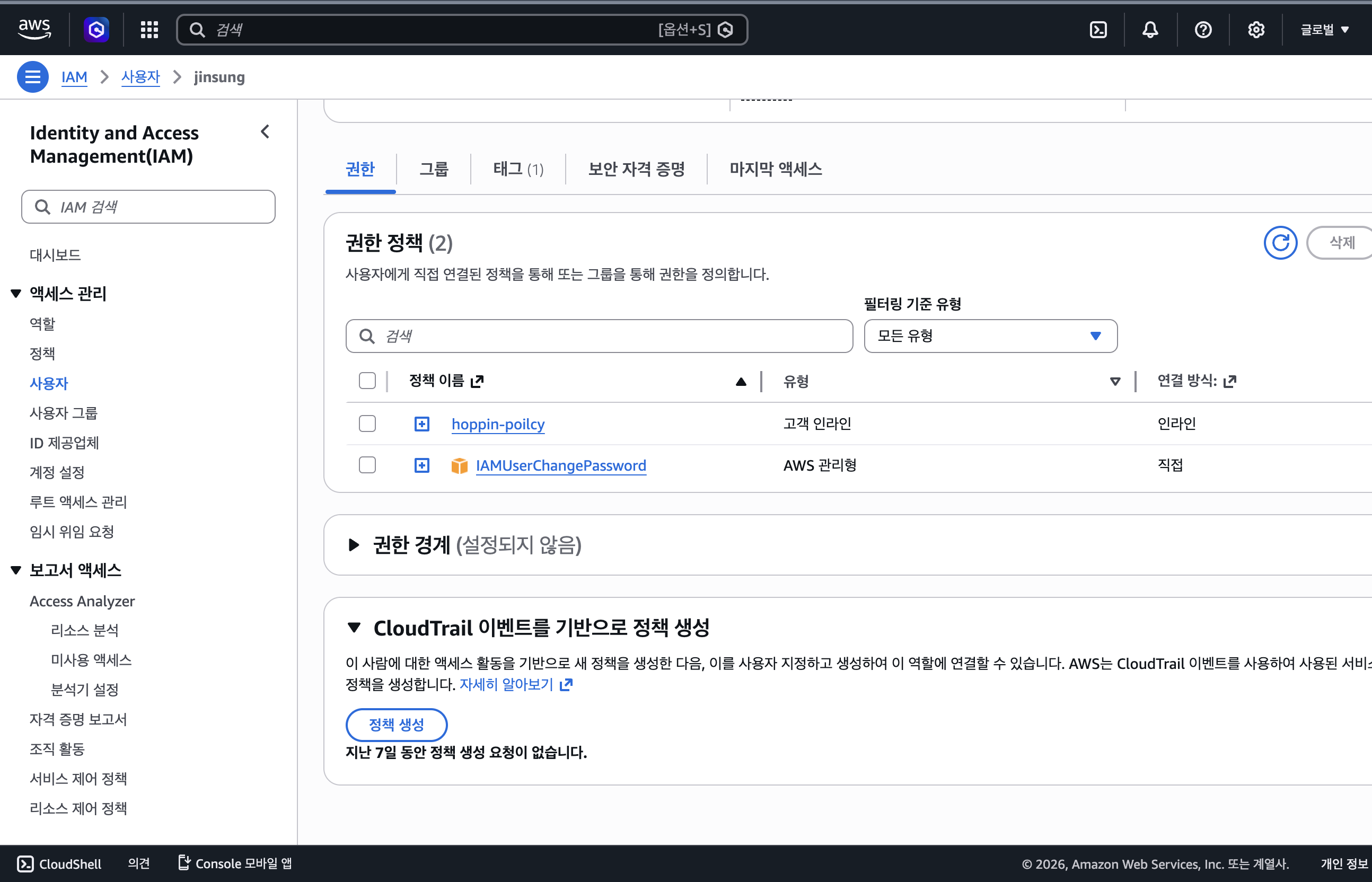1372x882 pixels.
Task: Open the IAMUserChangePassword policy link
Action: 561,465
